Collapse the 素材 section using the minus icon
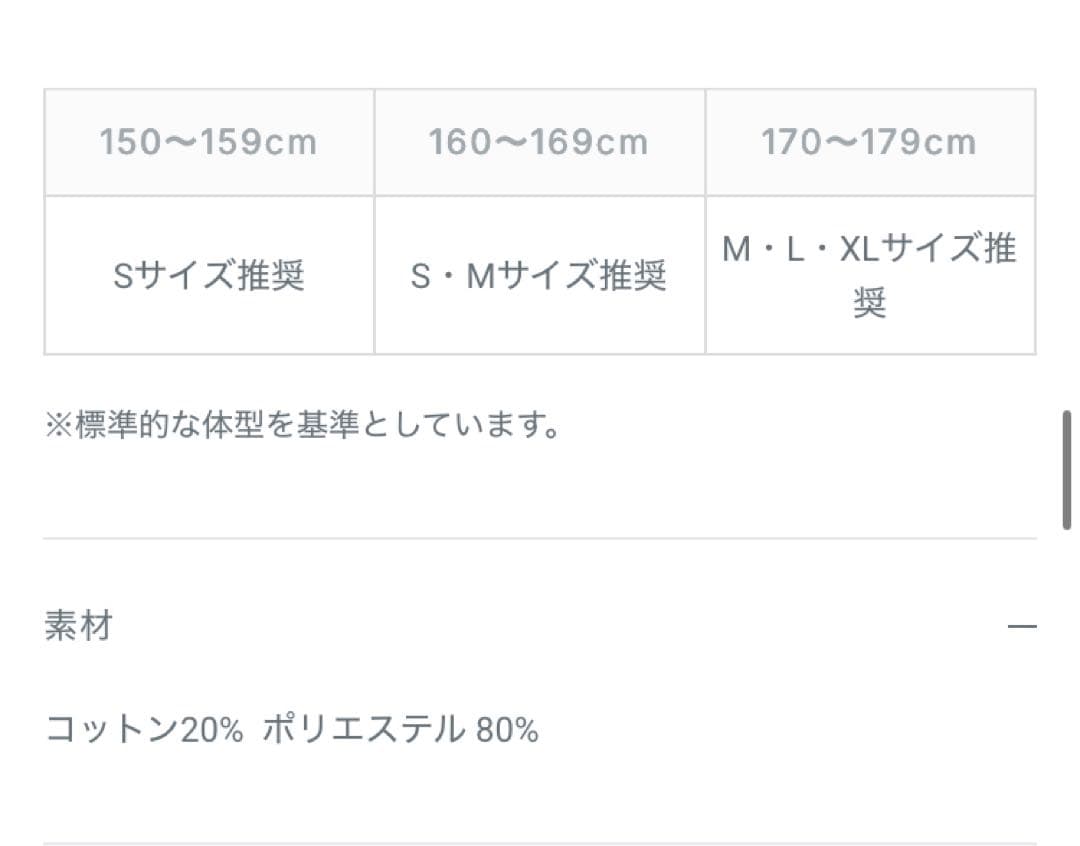 (1022, 626)
